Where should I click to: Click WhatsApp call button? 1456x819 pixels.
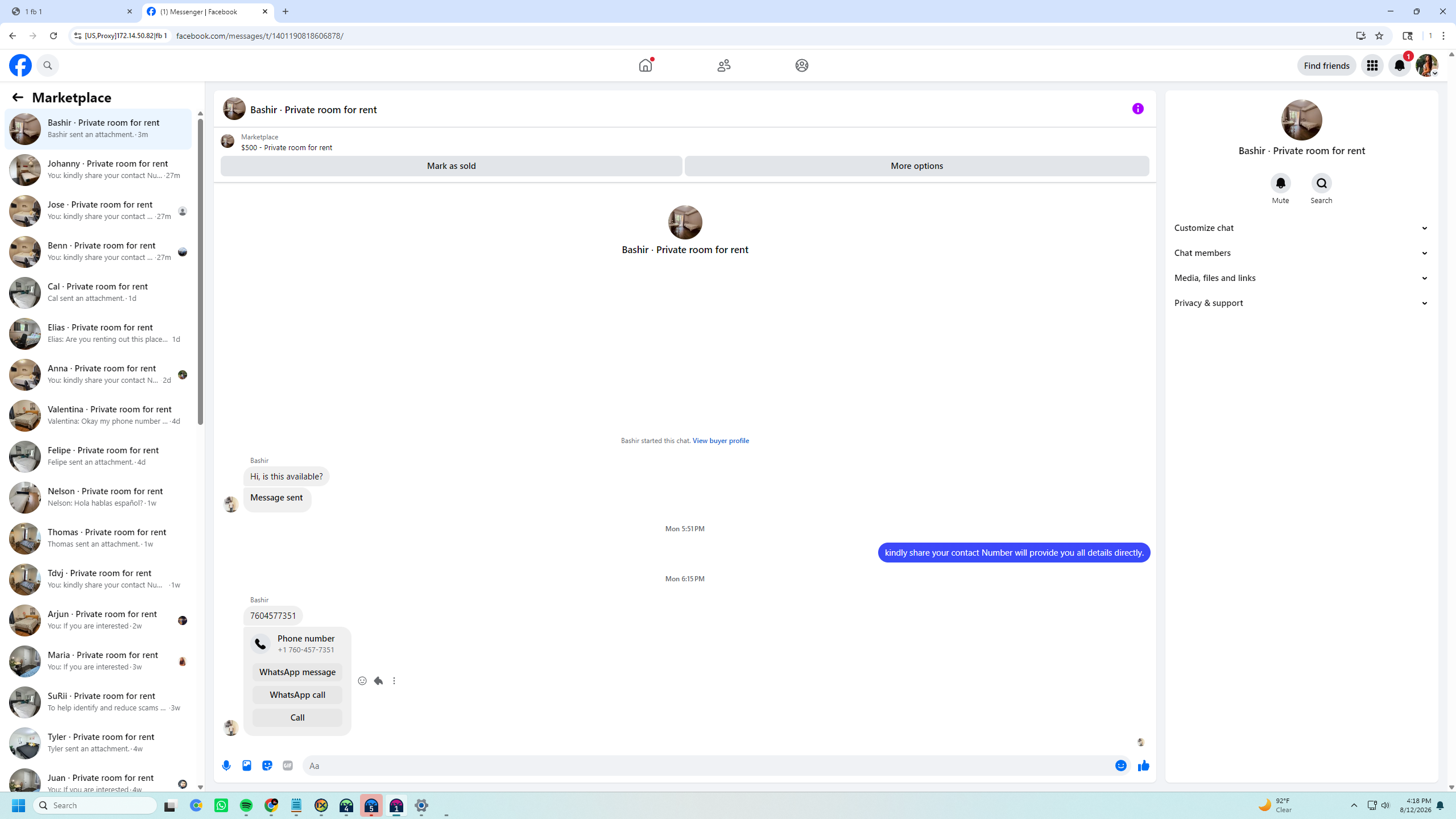(297, 695)
